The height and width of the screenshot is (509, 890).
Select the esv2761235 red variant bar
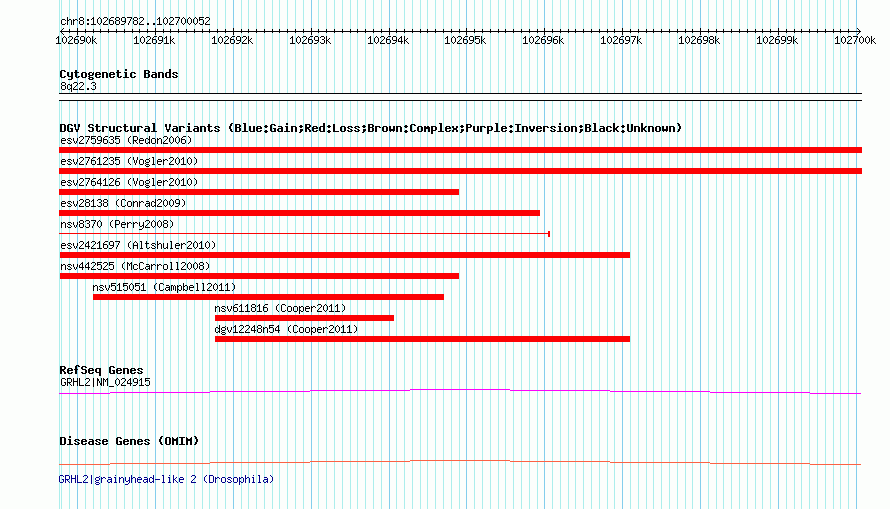click(460, 171)
